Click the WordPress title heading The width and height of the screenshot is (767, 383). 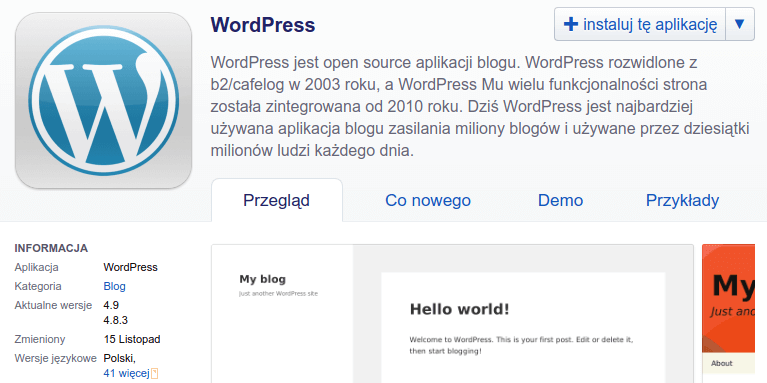coord(263,25)
